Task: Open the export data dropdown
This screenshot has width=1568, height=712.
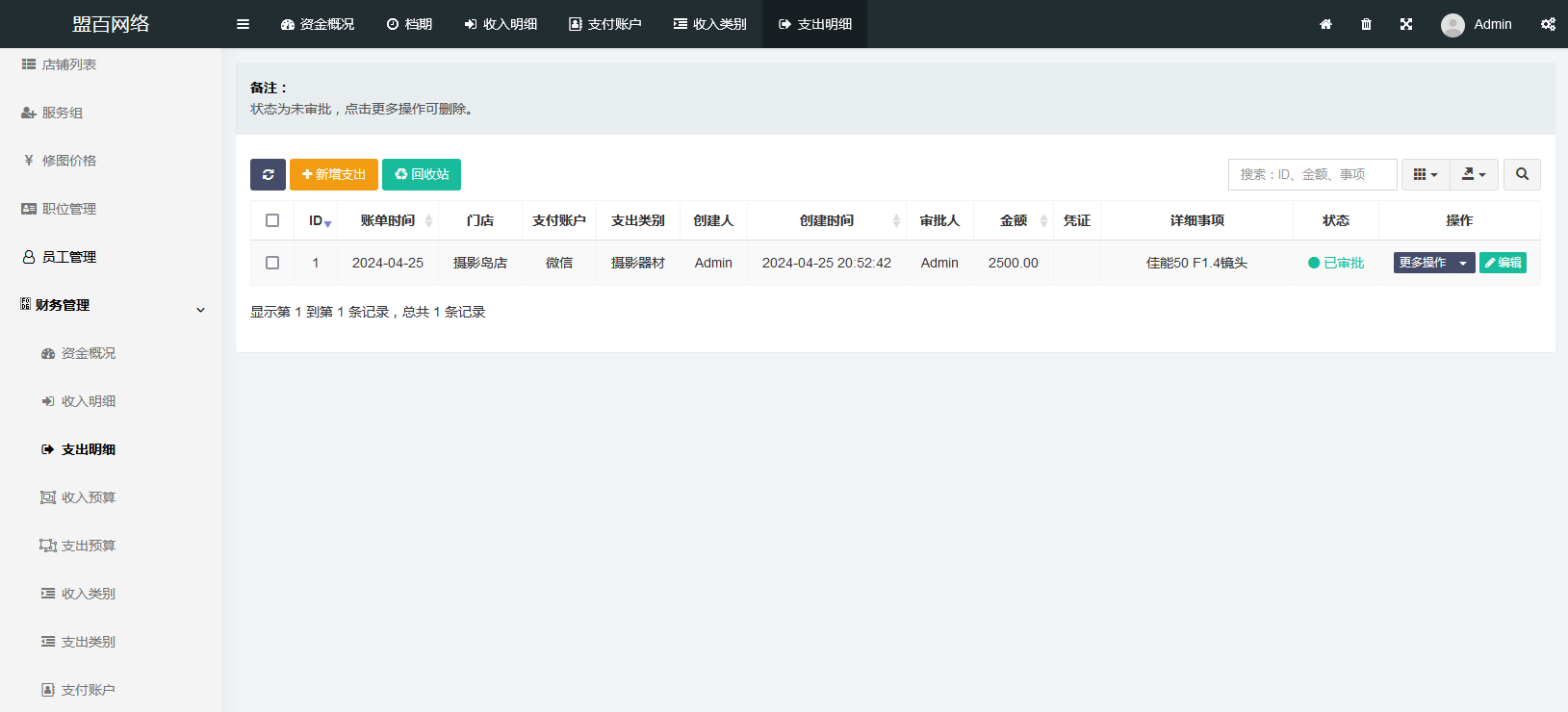Action: tap(1474, 174)
